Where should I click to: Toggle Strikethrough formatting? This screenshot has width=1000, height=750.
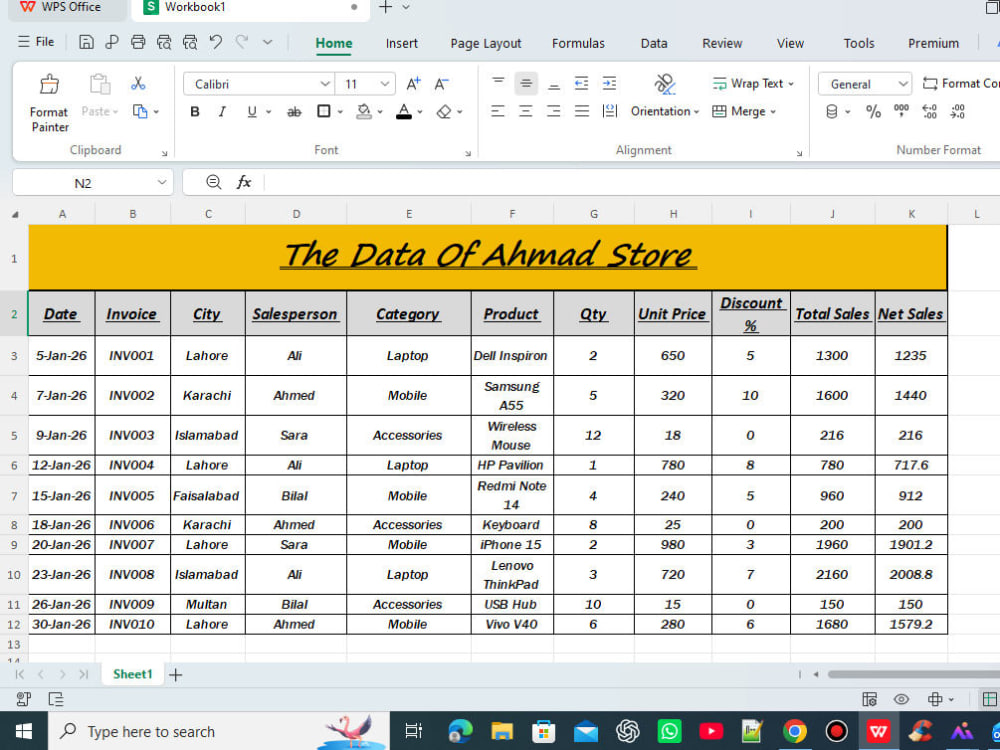coord(294,112)
